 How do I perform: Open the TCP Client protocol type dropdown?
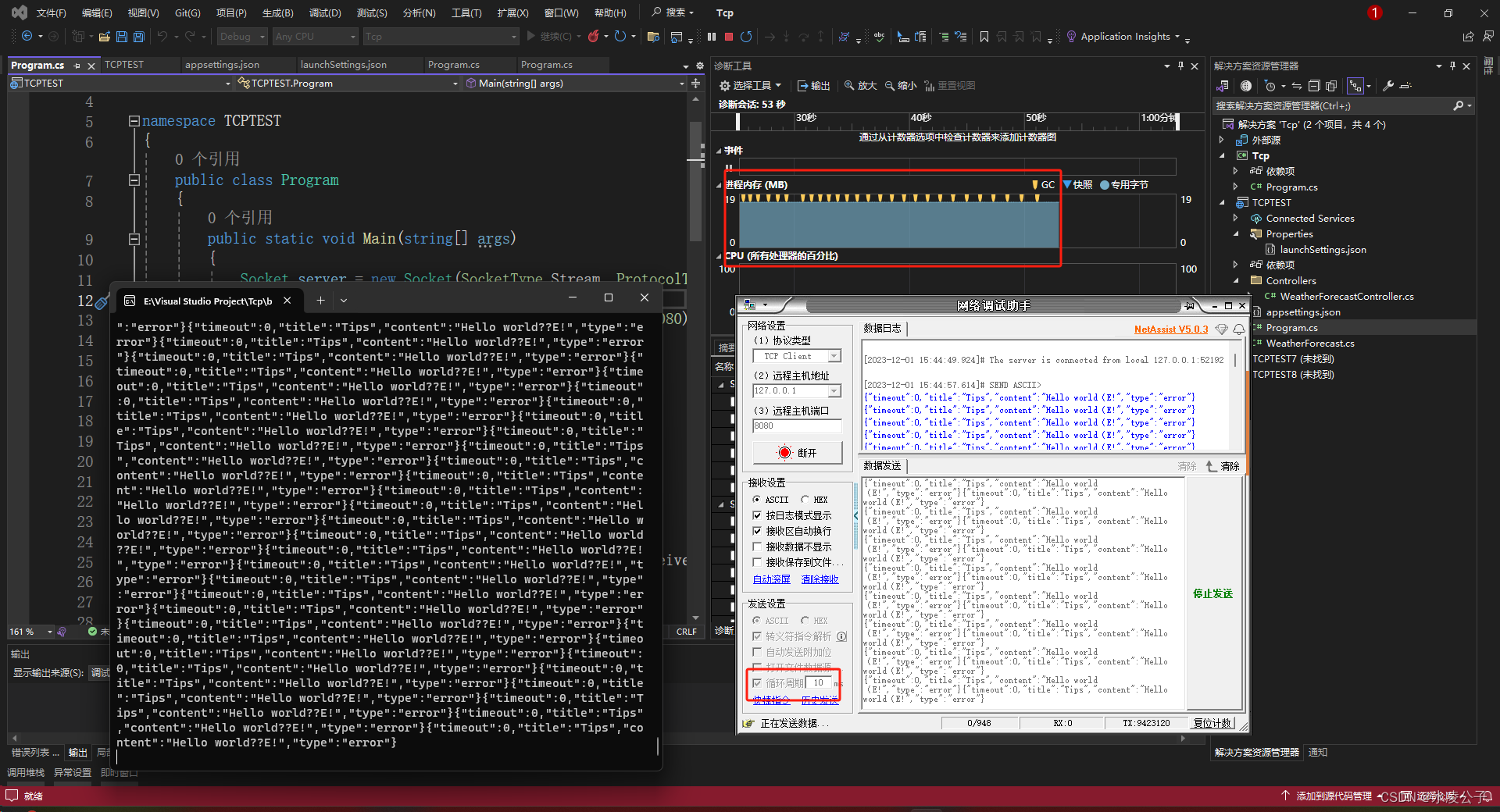[834, 356]
